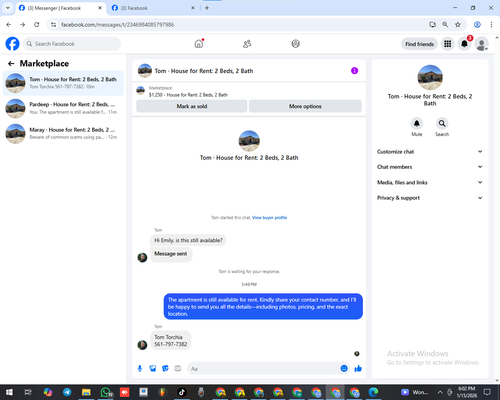The image size is (500, 400).
Task: Record a voice clip with the microphone icon
Action: (140, 368)
